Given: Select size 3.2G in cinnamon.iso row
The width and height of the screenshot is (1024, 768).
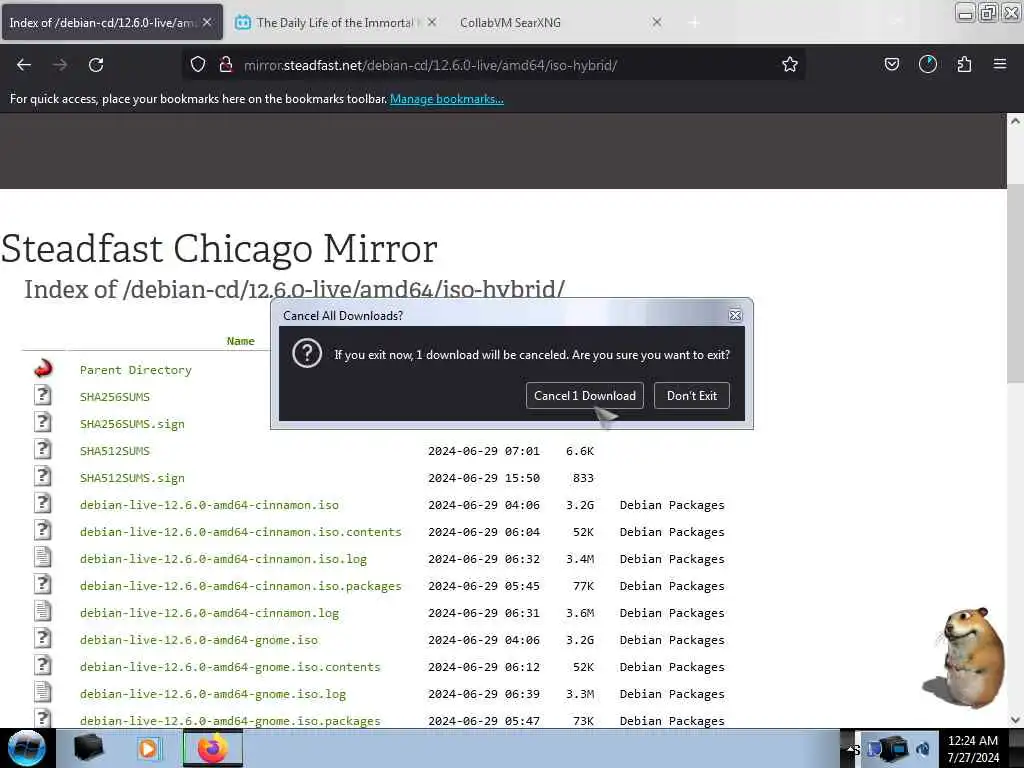Looking at the screenshot, I should [x=580, y=505].
